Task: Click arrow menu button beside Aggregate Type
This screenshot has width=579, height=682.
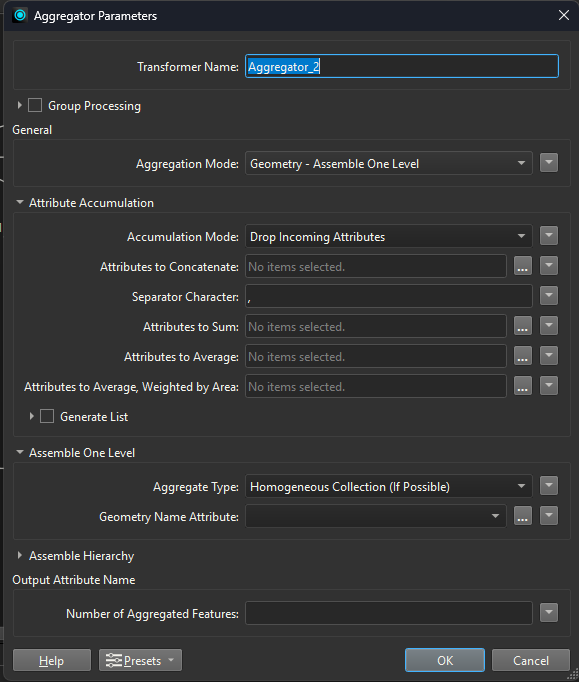Action: tap(549, 486)
